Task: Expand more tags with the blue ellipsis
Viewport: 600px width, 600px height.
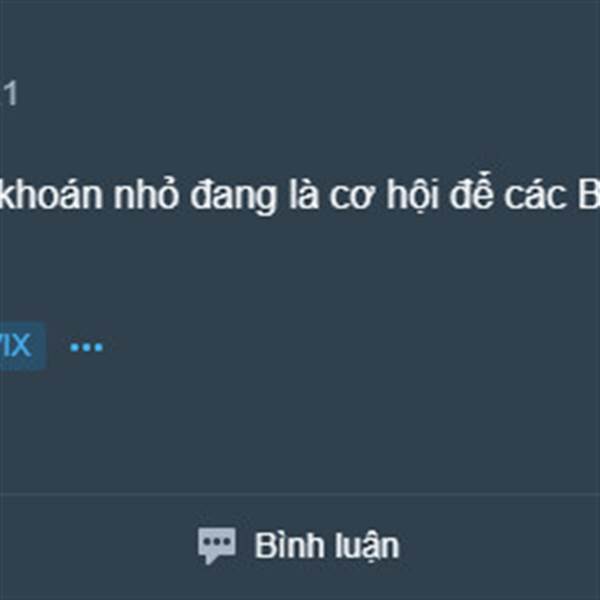Action: (x=86, y=347)
